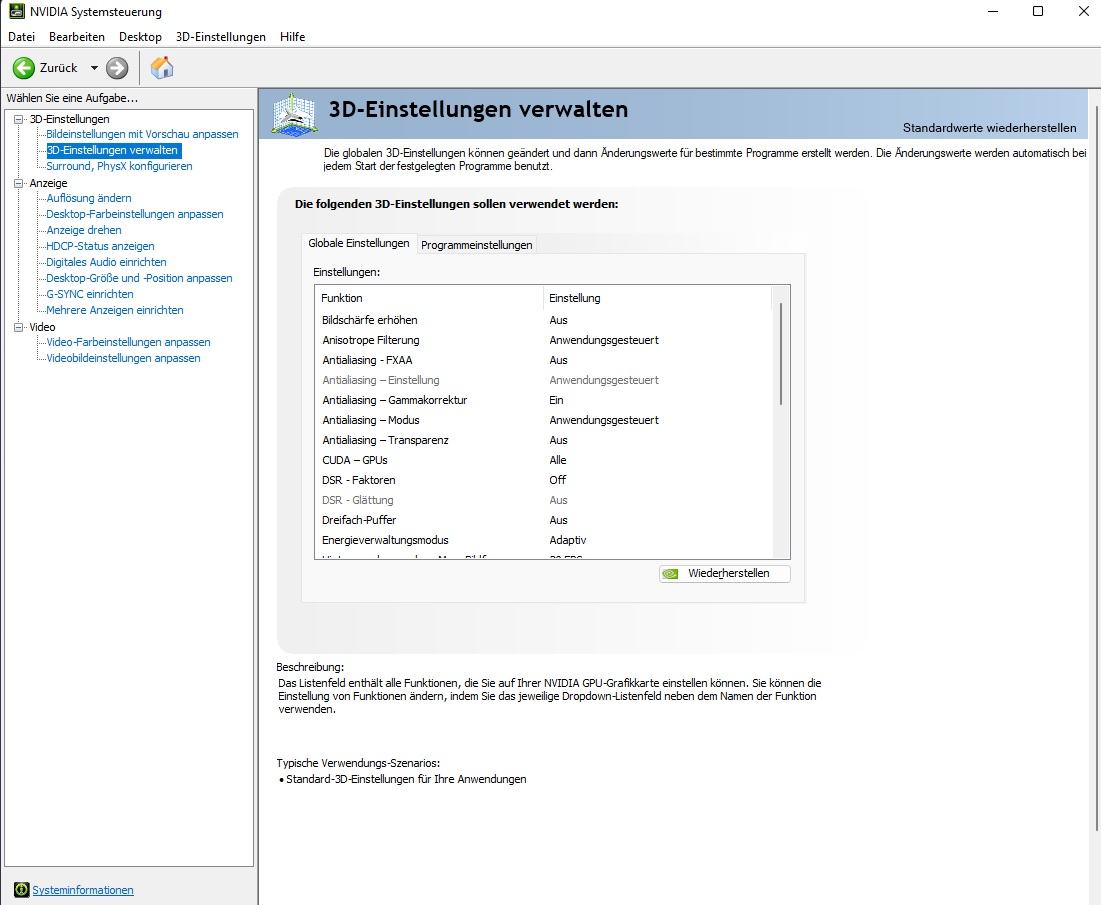Open G-SYNC einrichten
This screenshot has height=905, width=1101.
pyautogui.click(x=90, y=294)
